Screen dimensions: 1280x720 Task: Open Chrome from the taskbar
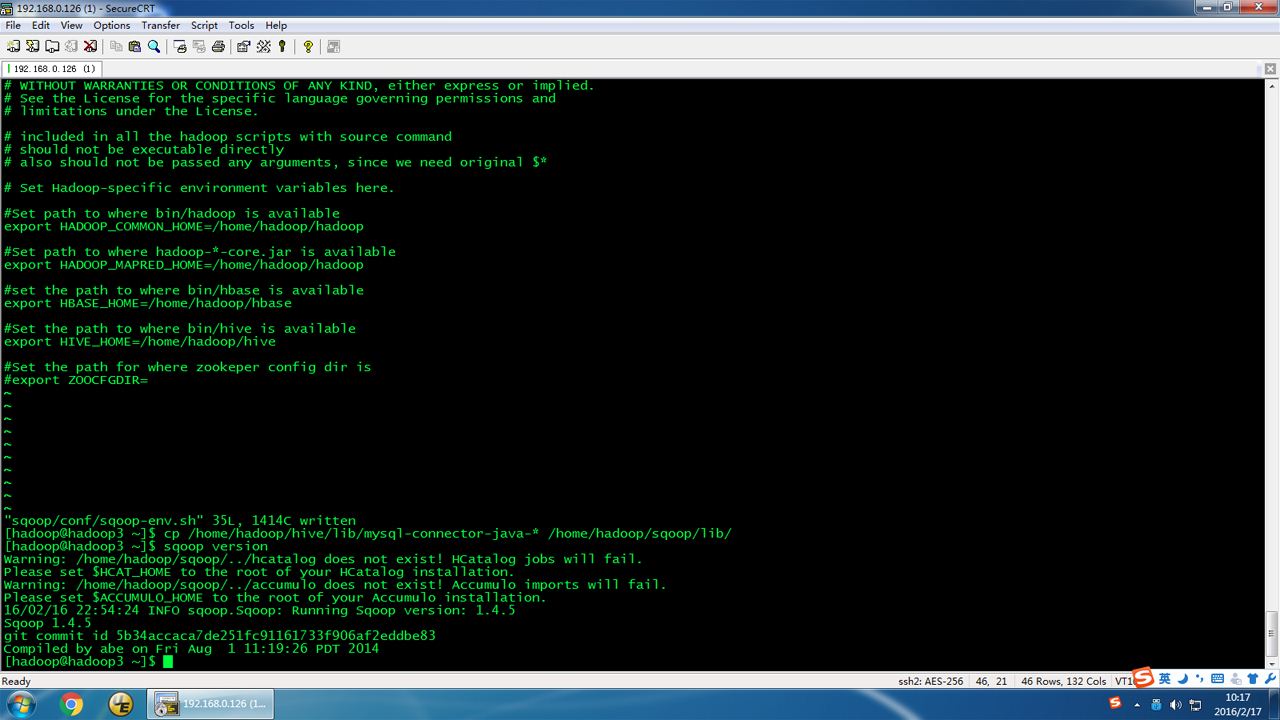(72, 704)
